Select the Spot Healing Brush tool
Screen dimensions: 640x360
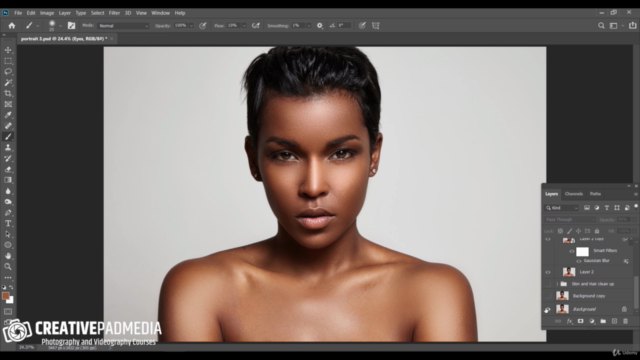(x=8, y=126)
